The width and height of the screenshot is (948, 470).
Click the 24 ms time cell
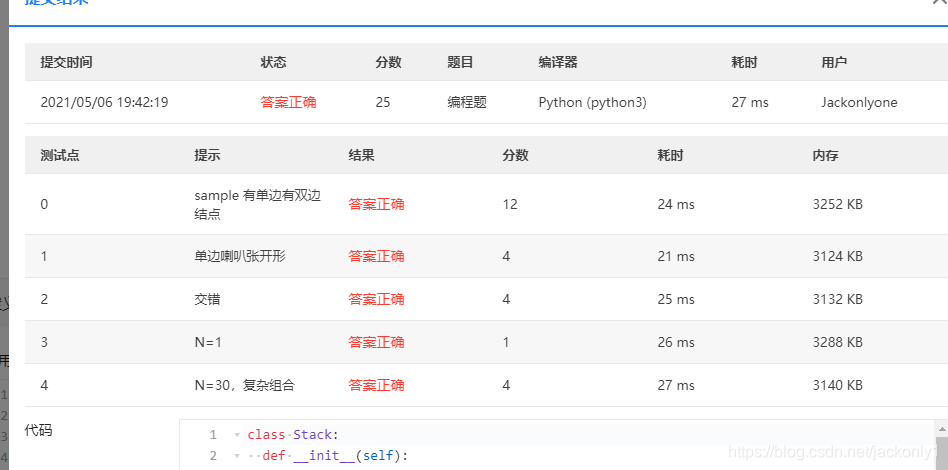tap(676, 204)
